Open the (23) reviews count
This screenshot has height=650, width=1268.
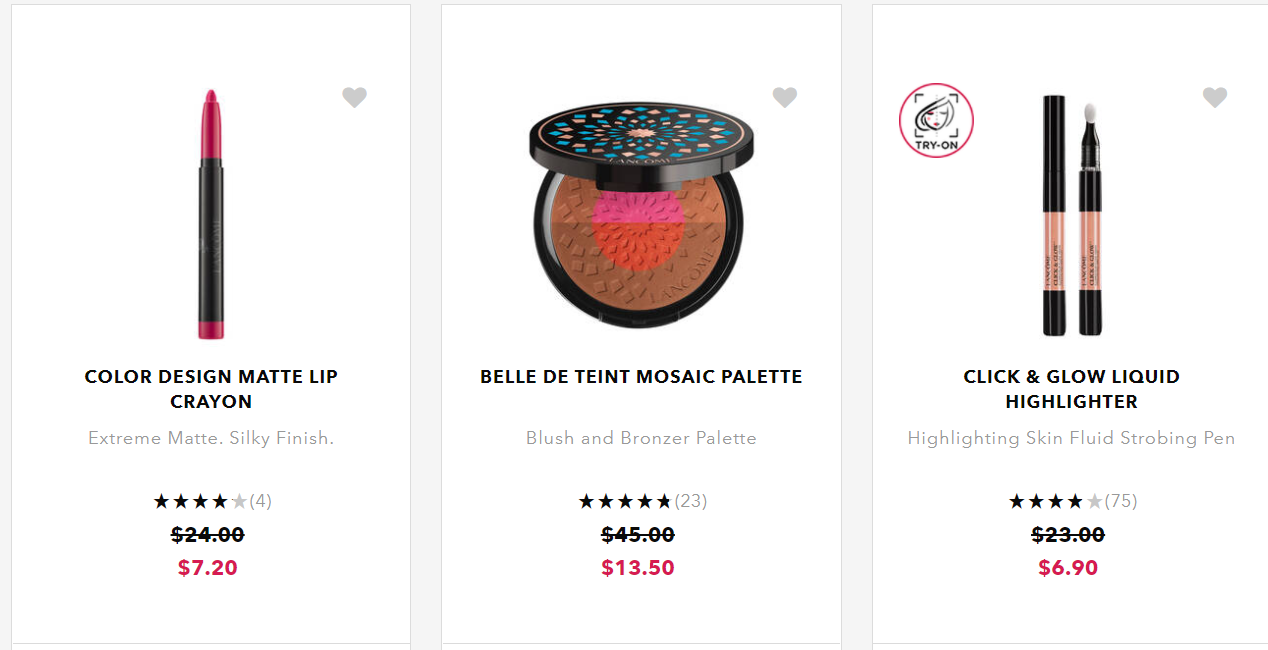click(x=691, y=501)
